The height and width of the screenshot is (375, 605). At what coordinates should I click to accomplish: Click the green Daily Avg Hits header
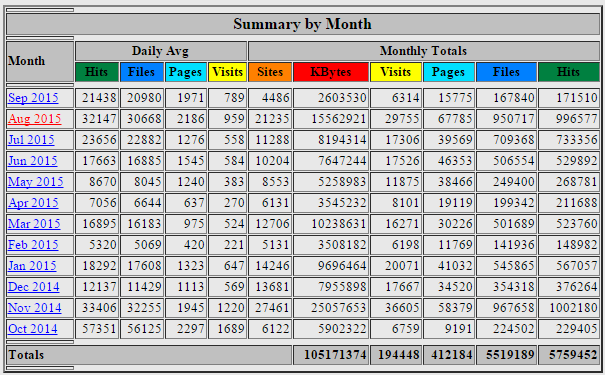97,72
